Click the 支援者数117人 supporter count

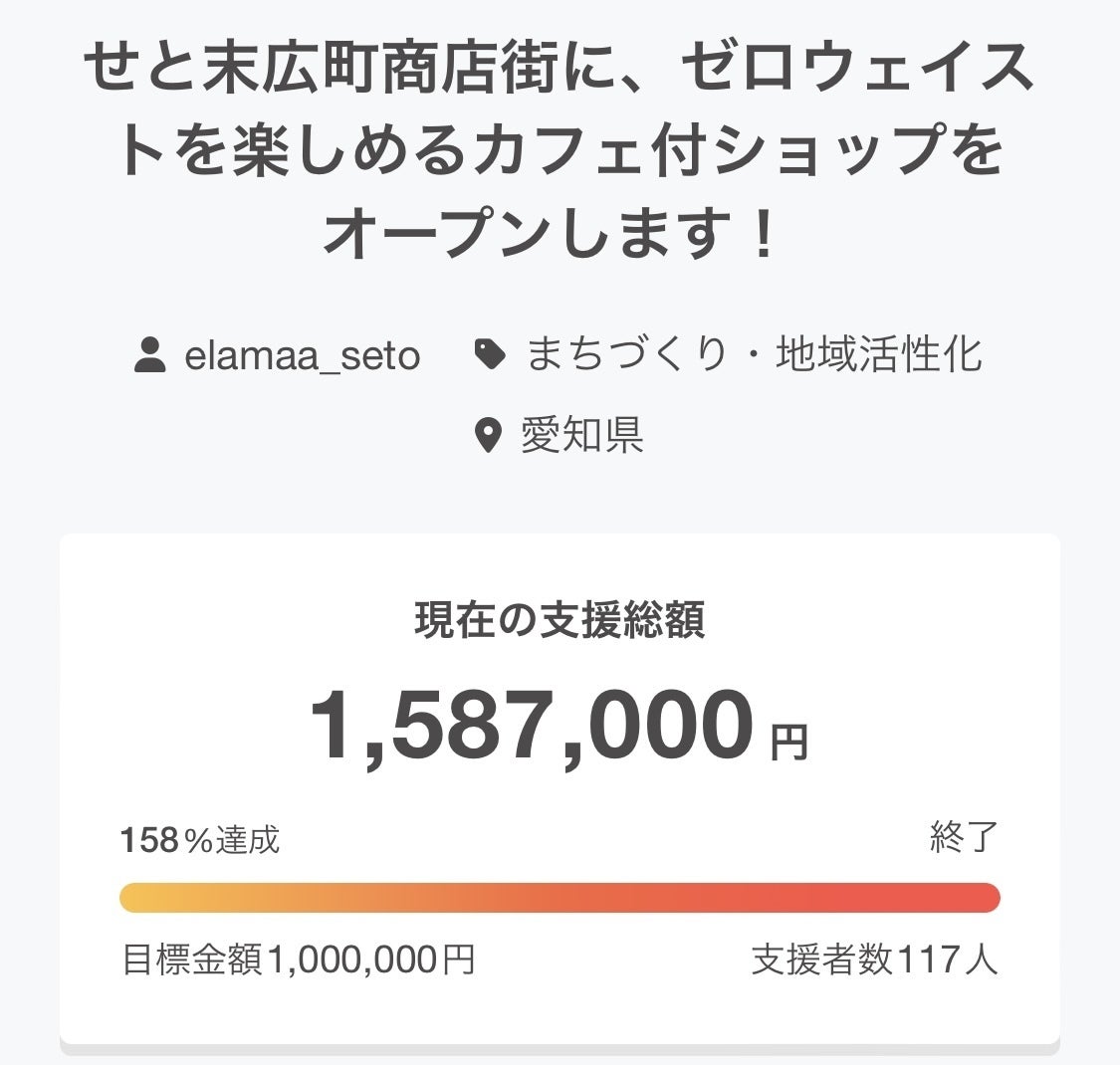[874, 959]
